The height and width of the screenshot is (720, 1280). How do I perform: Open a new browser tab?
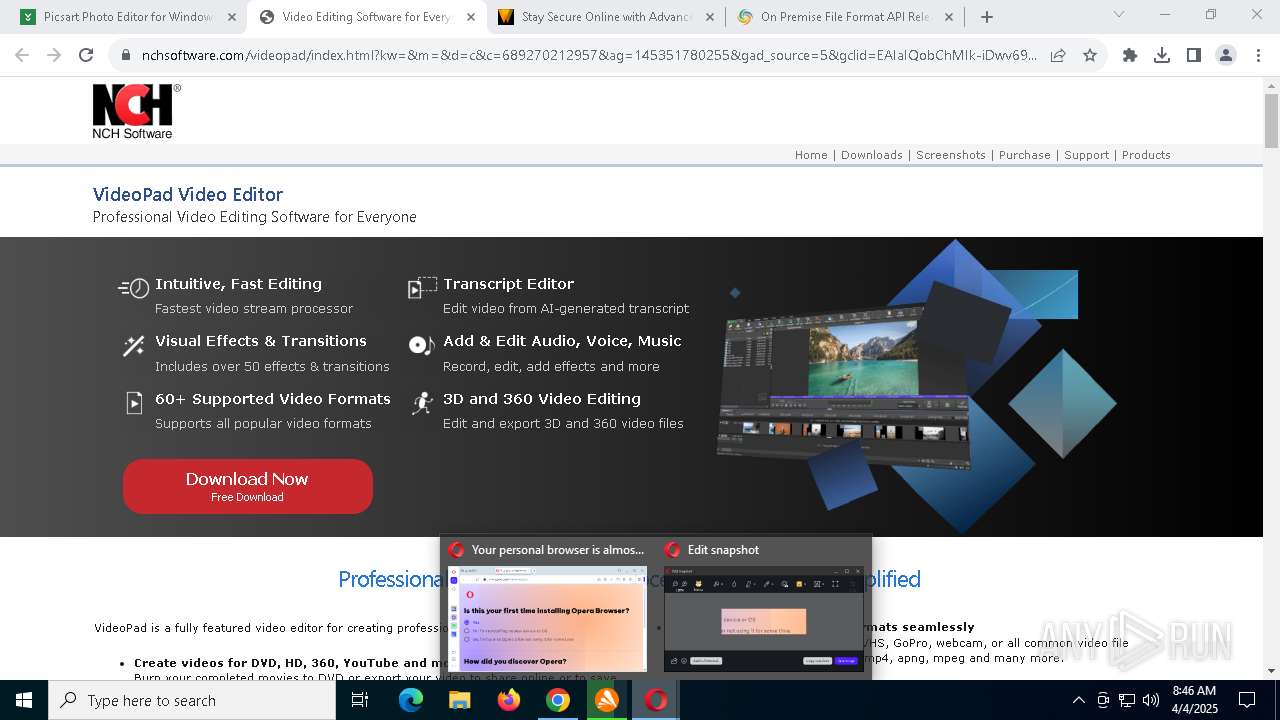987,17
